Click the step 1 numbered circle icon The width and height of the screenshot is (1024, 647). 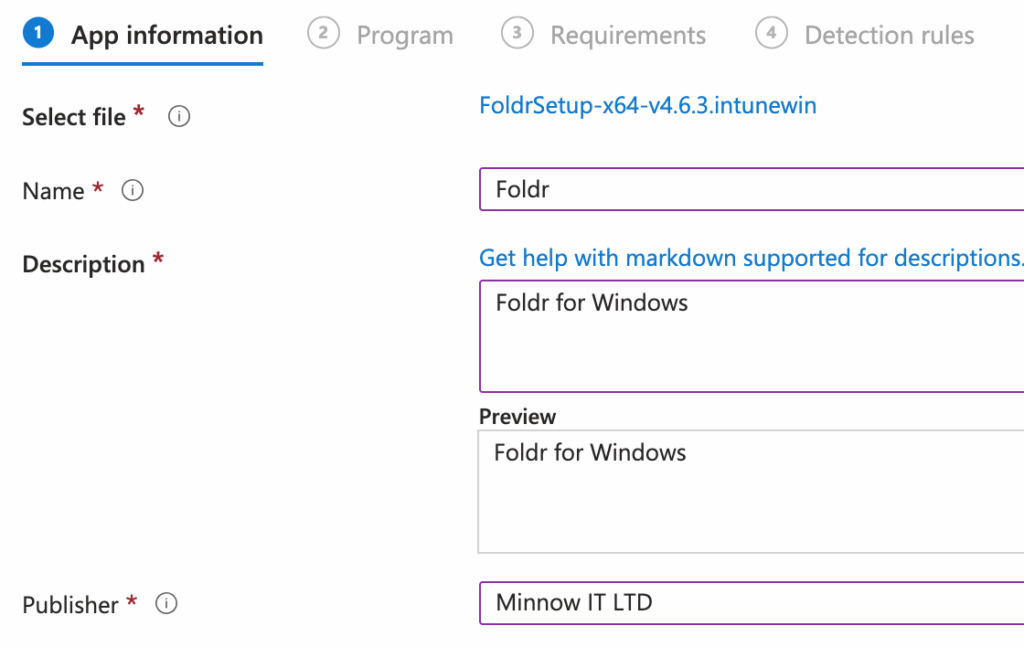37,33
